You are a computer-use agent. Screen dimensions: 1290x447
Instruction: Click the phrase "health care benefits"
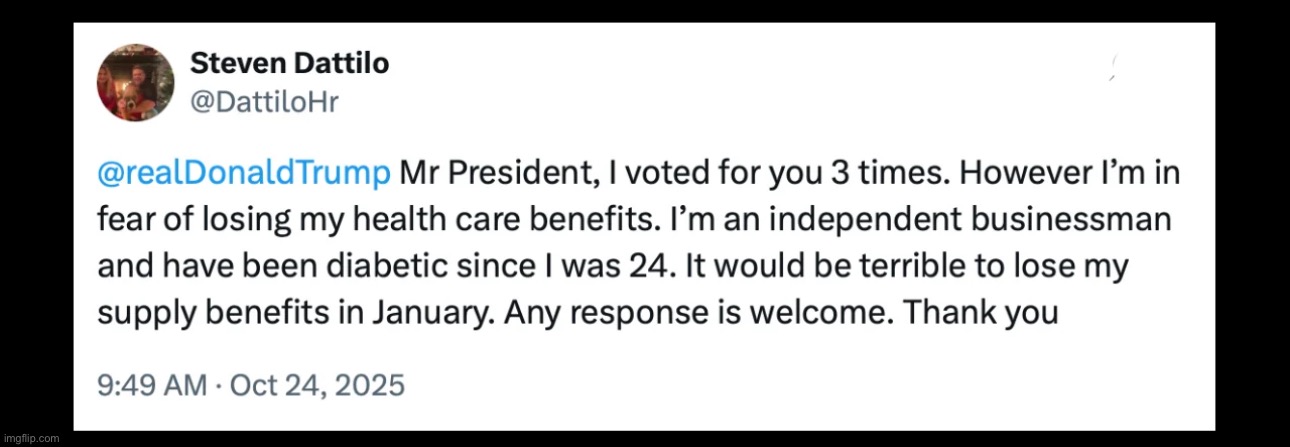tap(503, 220)
